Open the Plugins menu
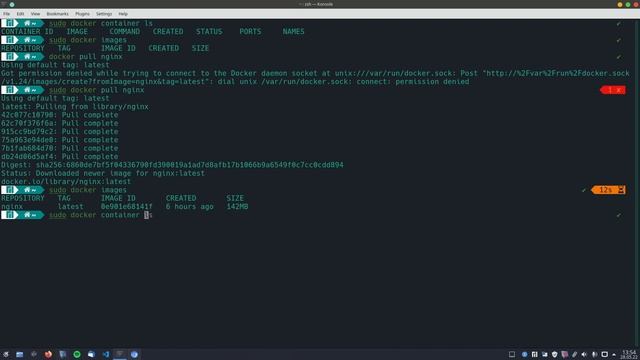 [x=82, y=14]
